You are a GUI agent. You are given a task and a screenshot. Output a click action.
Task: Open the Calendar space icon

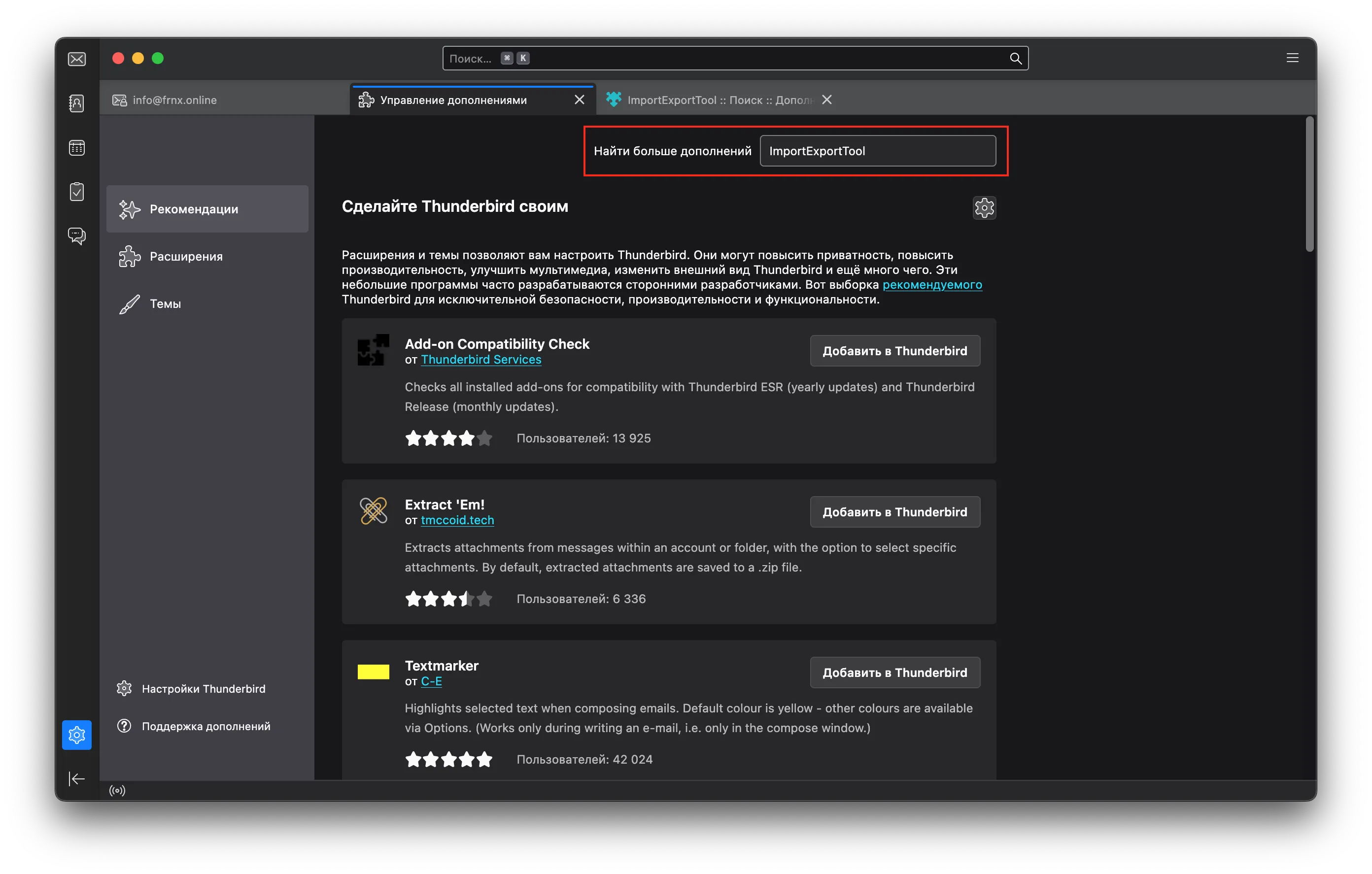(77, 148)
